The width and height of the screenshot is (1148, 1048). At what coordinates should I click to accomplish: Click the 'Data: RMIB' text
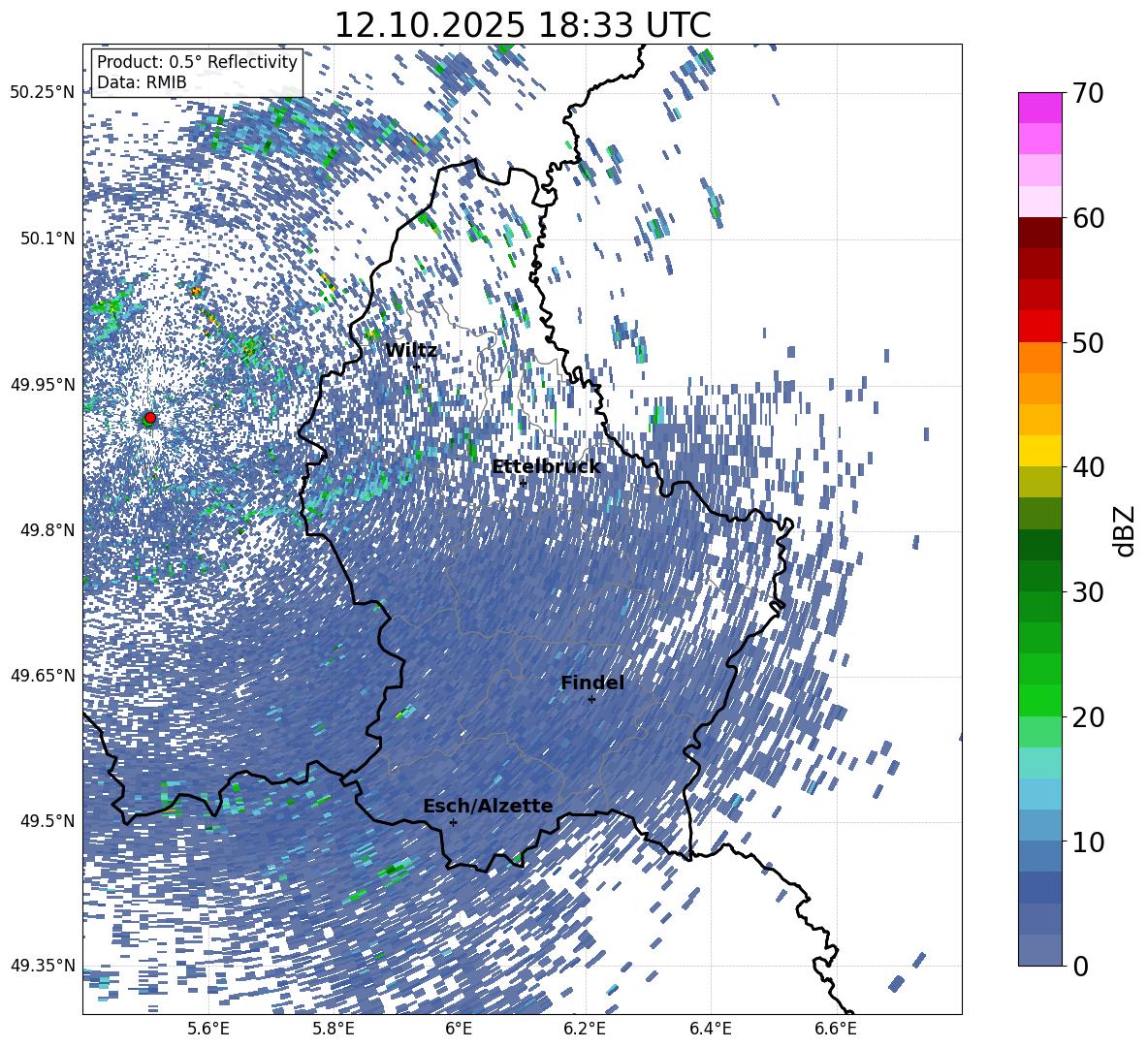(x=142, y=82)
